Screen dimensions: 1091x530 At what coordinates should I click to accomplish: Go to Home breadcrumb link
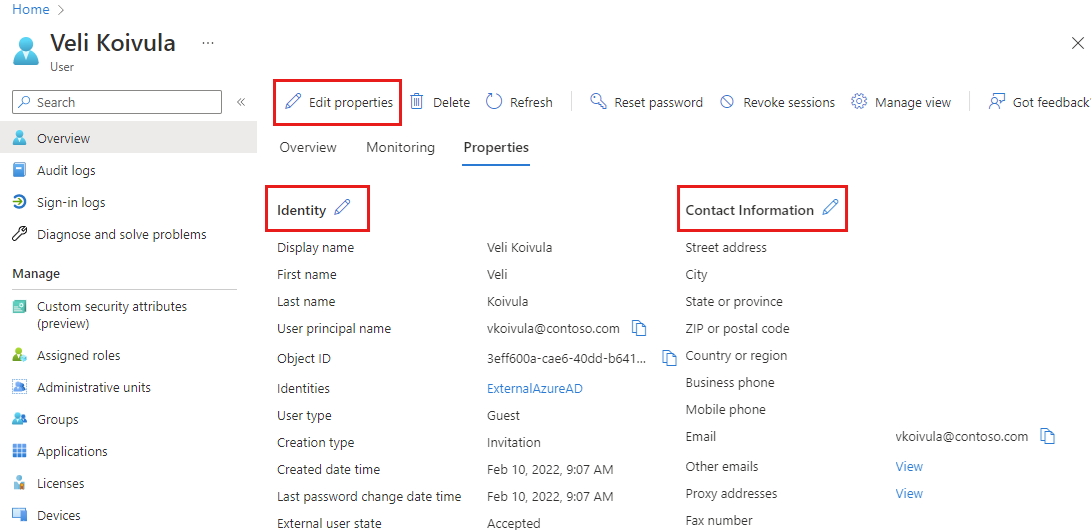pyautogui.click(x=30, y=9)
